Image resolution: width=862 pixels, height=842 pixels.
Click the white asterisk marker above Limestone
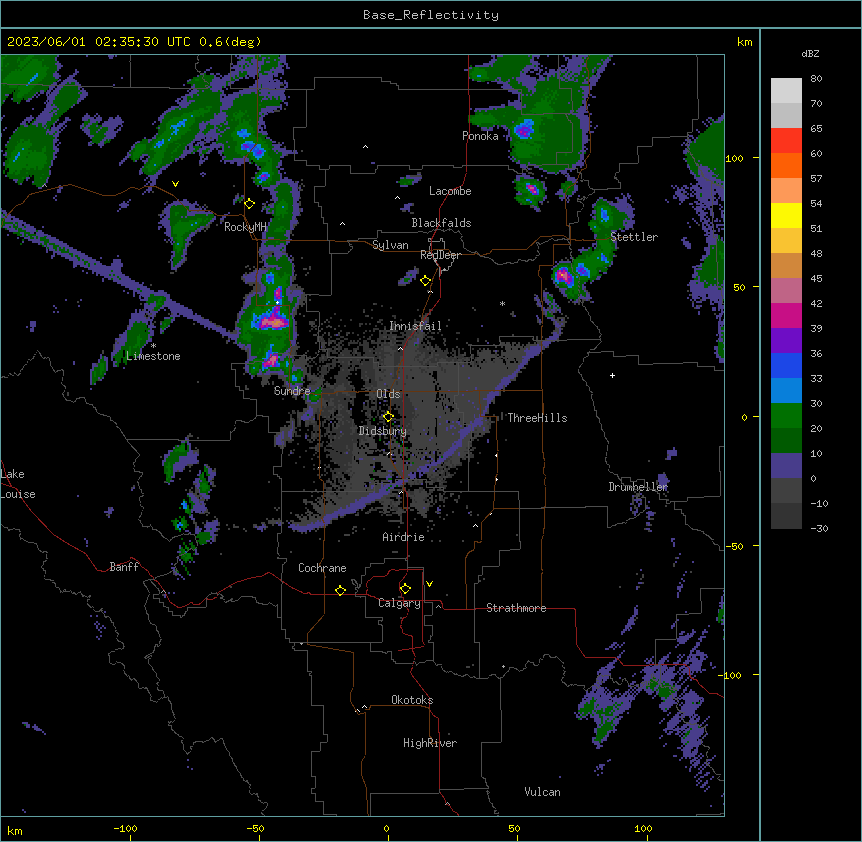click(x=153, y=346)
